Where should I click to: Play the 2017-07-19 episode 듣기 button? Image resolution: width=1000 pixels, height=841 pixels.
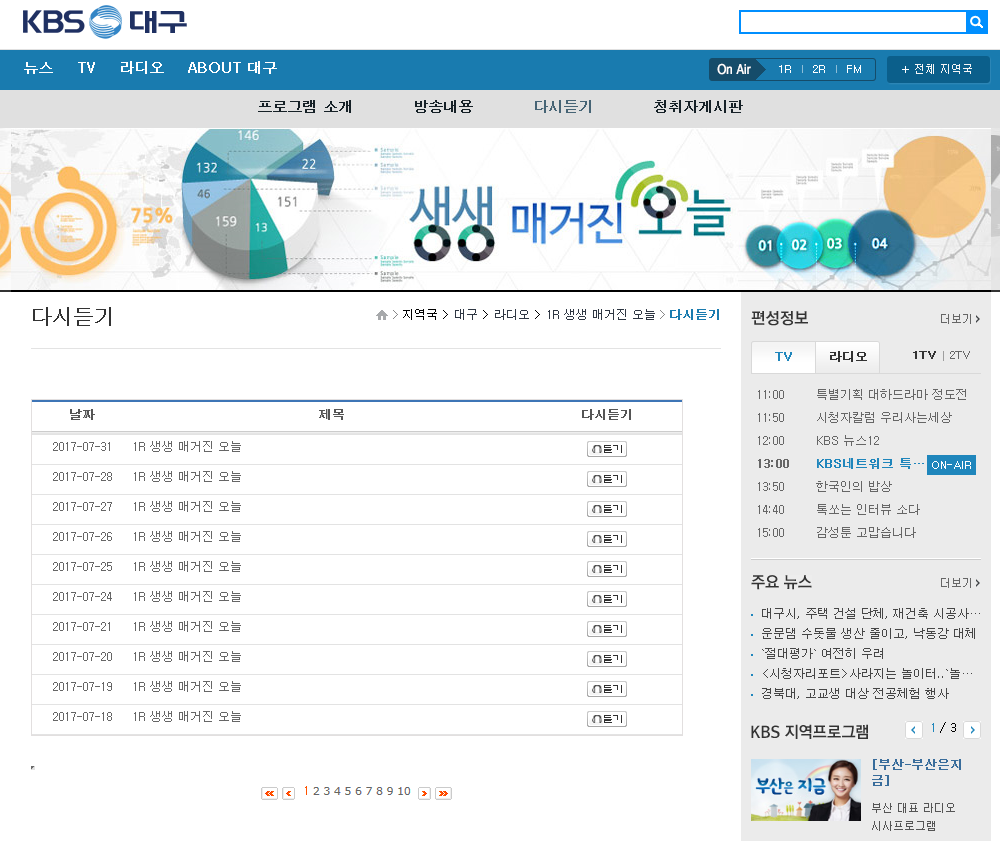click(607, 689)
